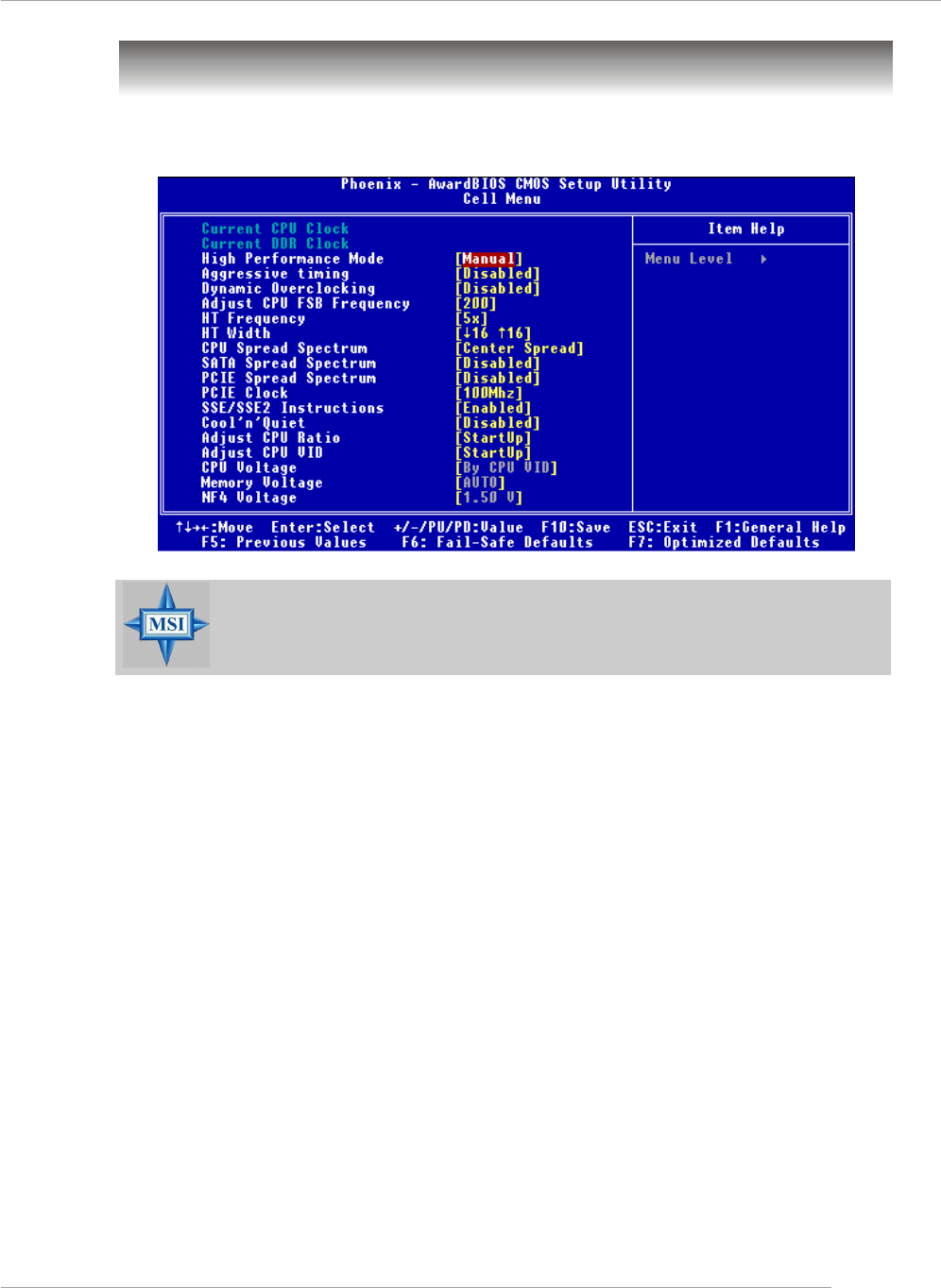
Task: Click the Aggressive timing label
Action: pyautogui.click(x=275, y=274)
